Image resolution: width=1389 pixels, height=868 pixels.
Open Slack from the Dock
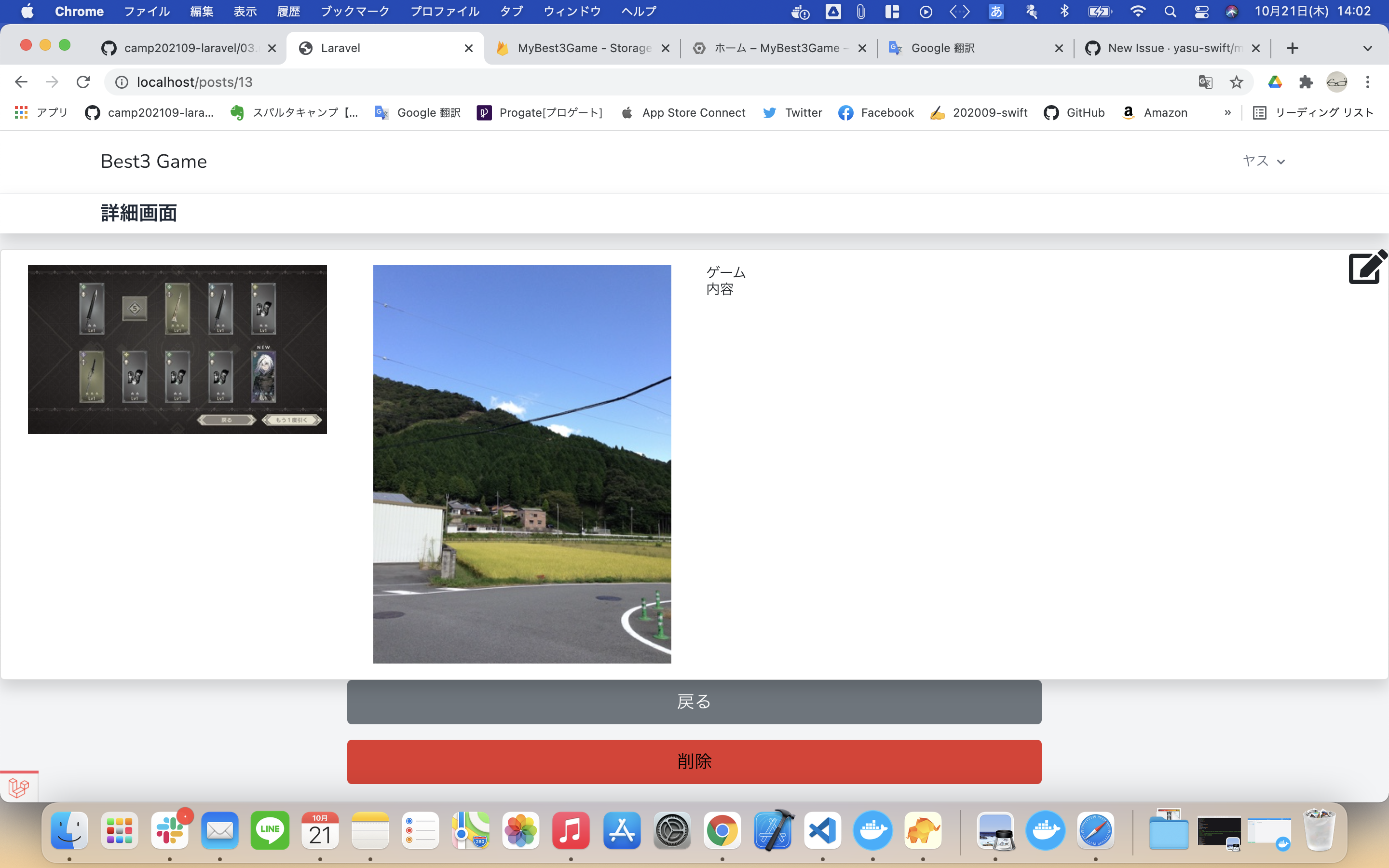coord(170,830)
